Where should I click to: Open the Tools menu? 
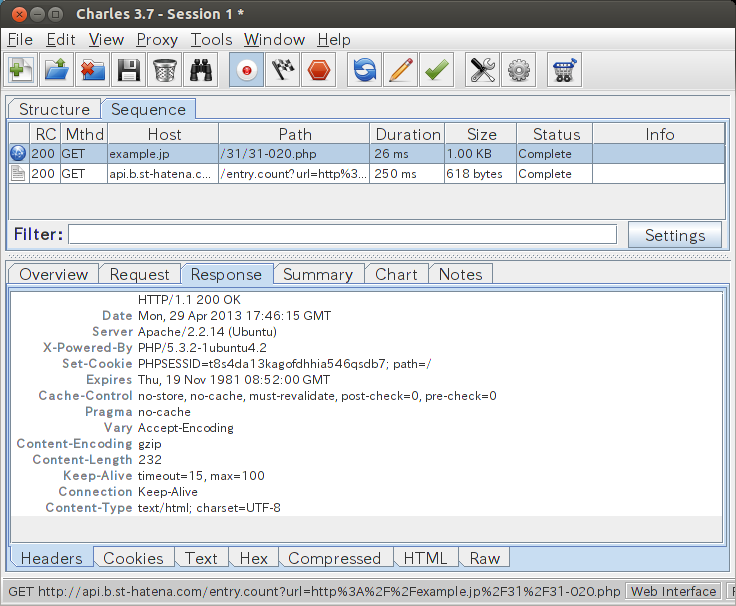211,40
